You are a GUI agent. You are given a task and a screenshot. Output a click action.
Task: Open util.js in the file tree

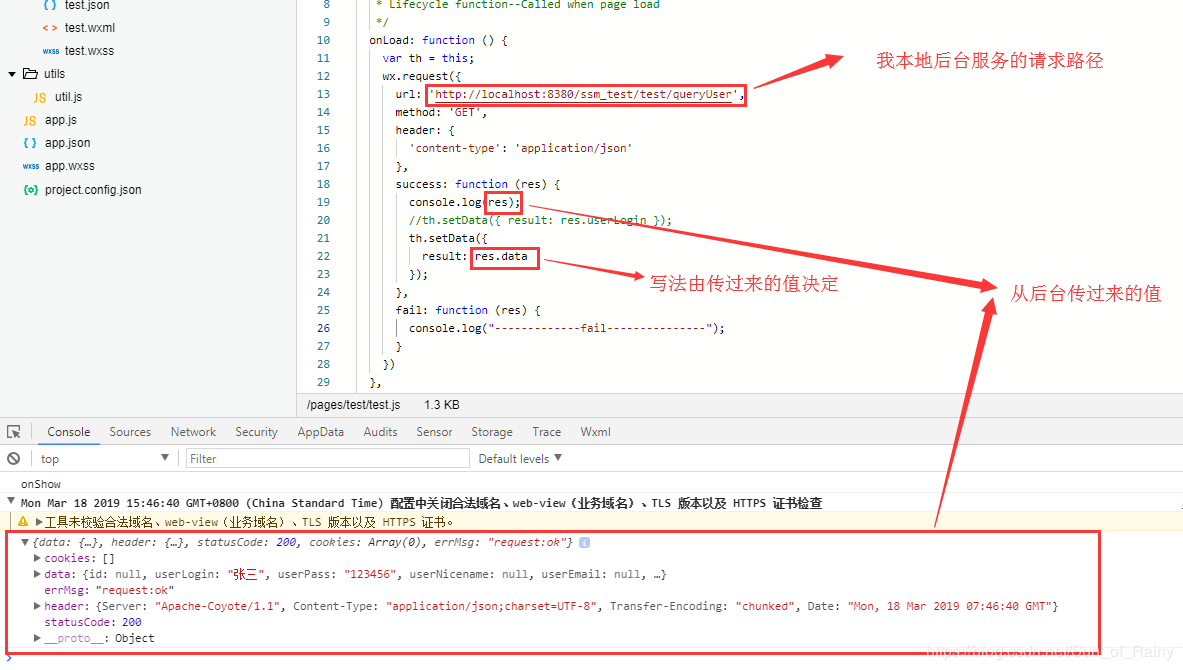pyautogui.click(x=69, y=97)
